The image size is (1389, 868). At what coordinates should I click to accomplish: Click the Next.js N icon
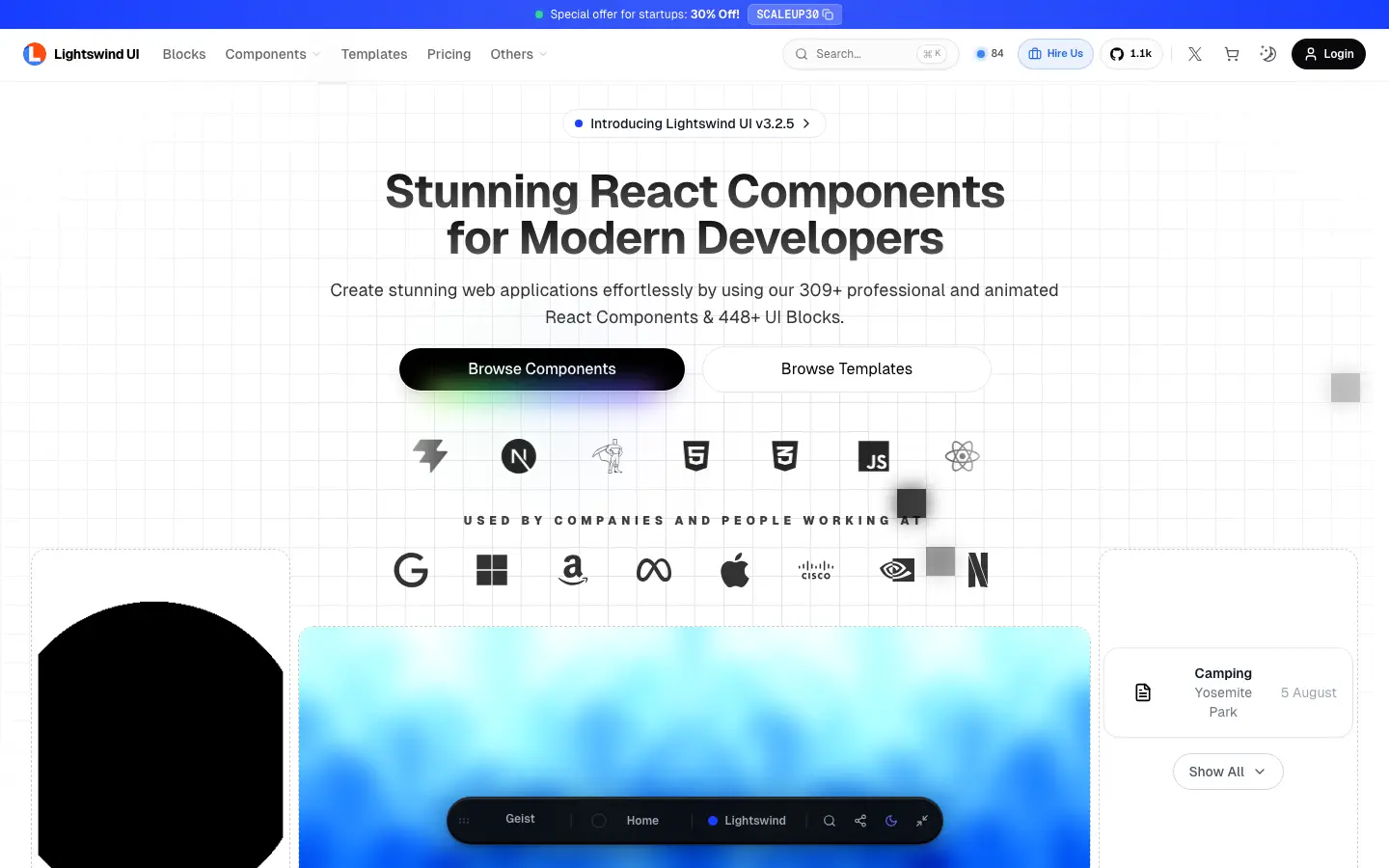click(x=519, y=456)
